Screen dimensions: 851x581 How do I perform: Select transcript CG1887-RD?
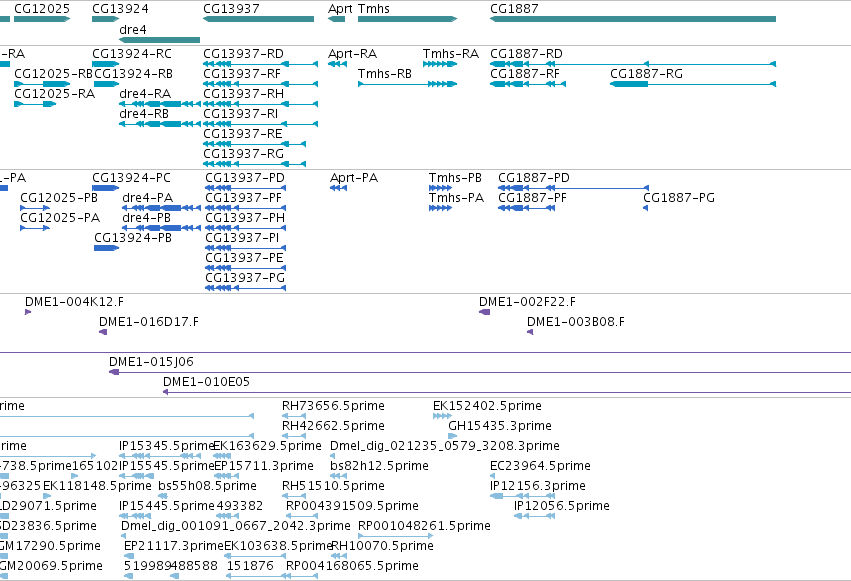(x=633, y=64)
